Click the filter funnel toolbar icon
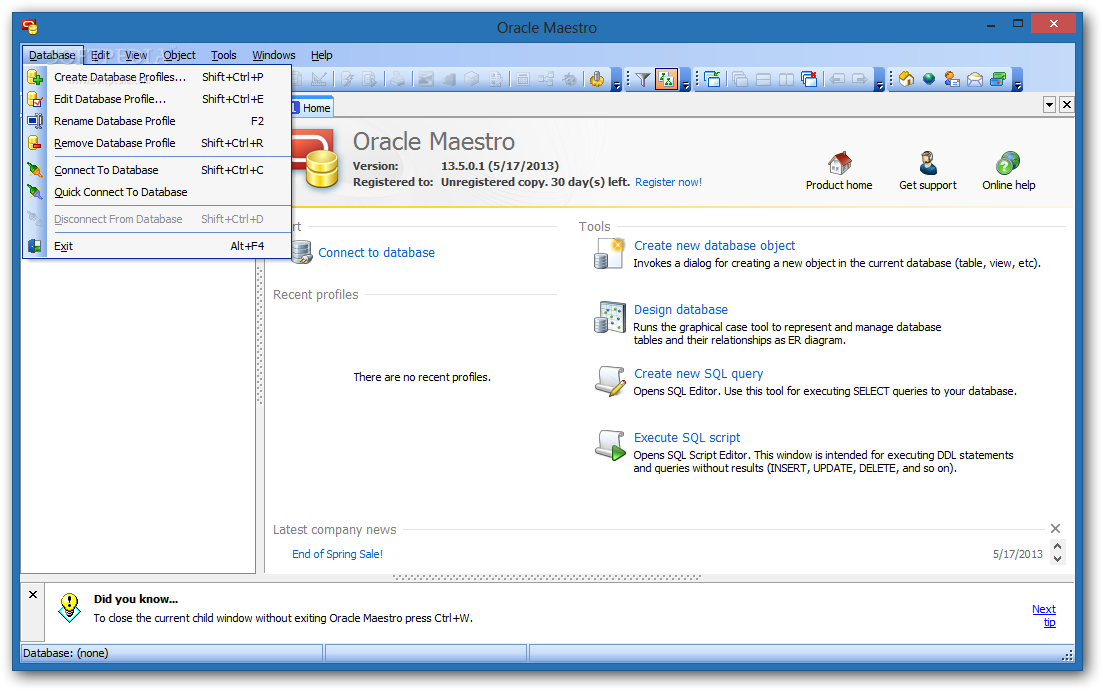This screenshot has width=1103, height=691. (642, 80)
